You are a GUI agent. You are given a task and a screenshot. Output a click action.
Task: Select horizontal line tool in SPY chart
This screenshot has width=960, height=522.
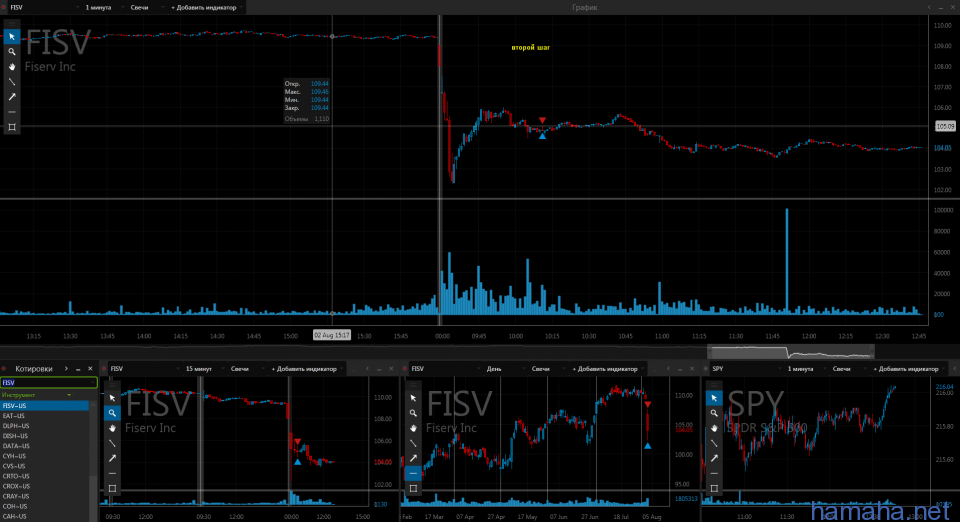[714, 474]
